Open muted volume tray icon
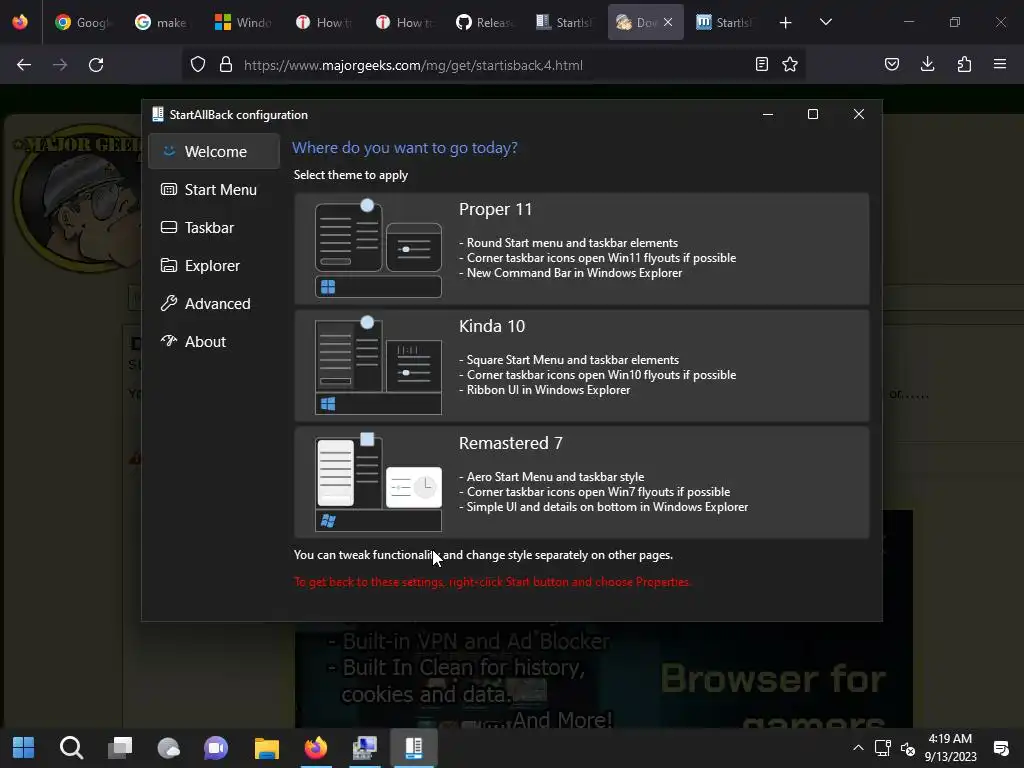Image resolution: width=1024 pixels, height=768 pixels. (907, 748)
